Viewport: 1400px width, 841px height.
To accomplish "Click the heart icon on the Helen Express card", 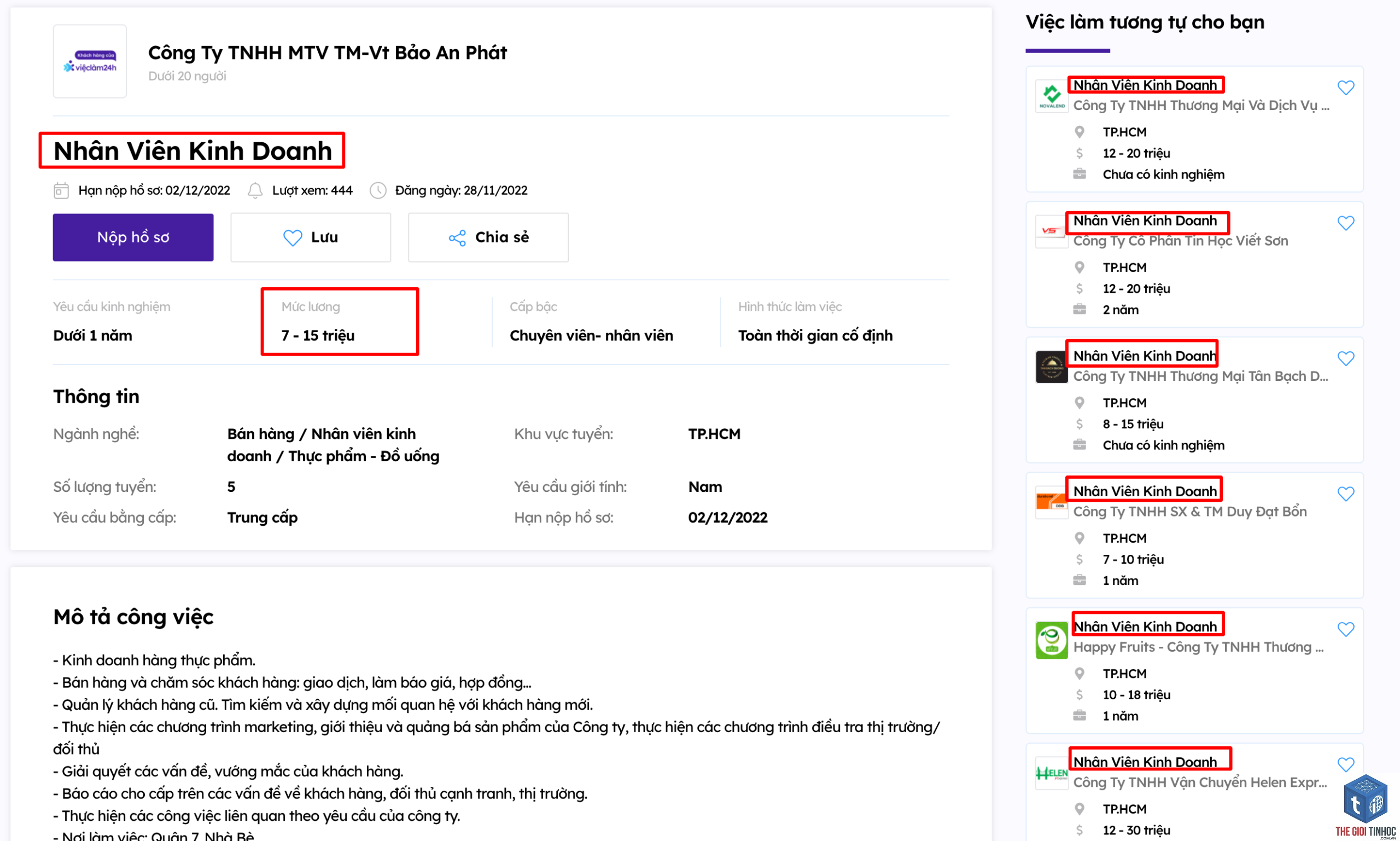I will [x=1346, y=765].
